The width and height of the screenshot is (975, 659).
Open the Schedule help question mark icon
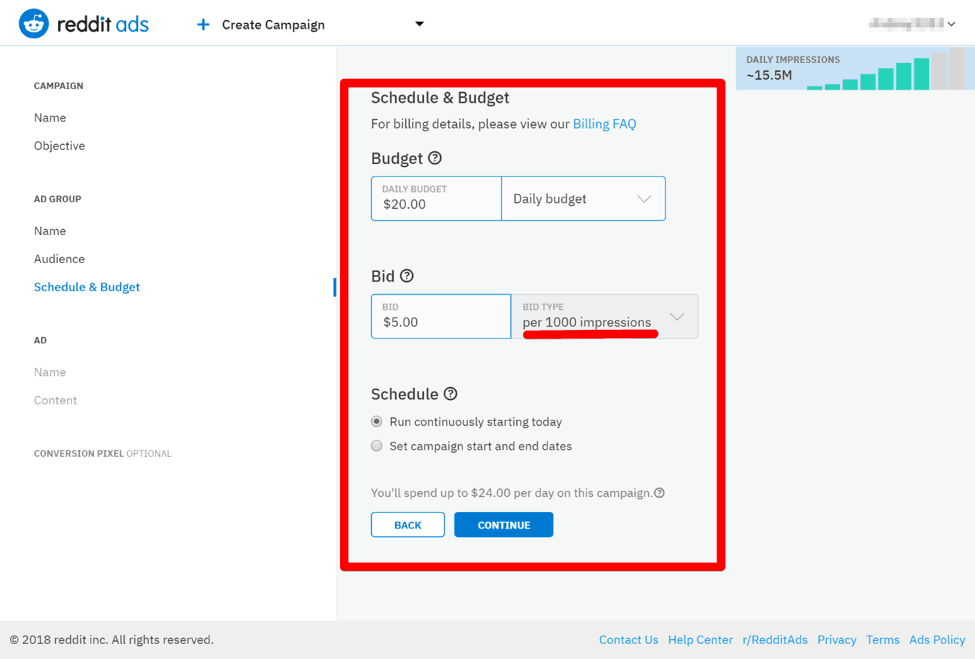pyautogui.click(x=451, y=394)
